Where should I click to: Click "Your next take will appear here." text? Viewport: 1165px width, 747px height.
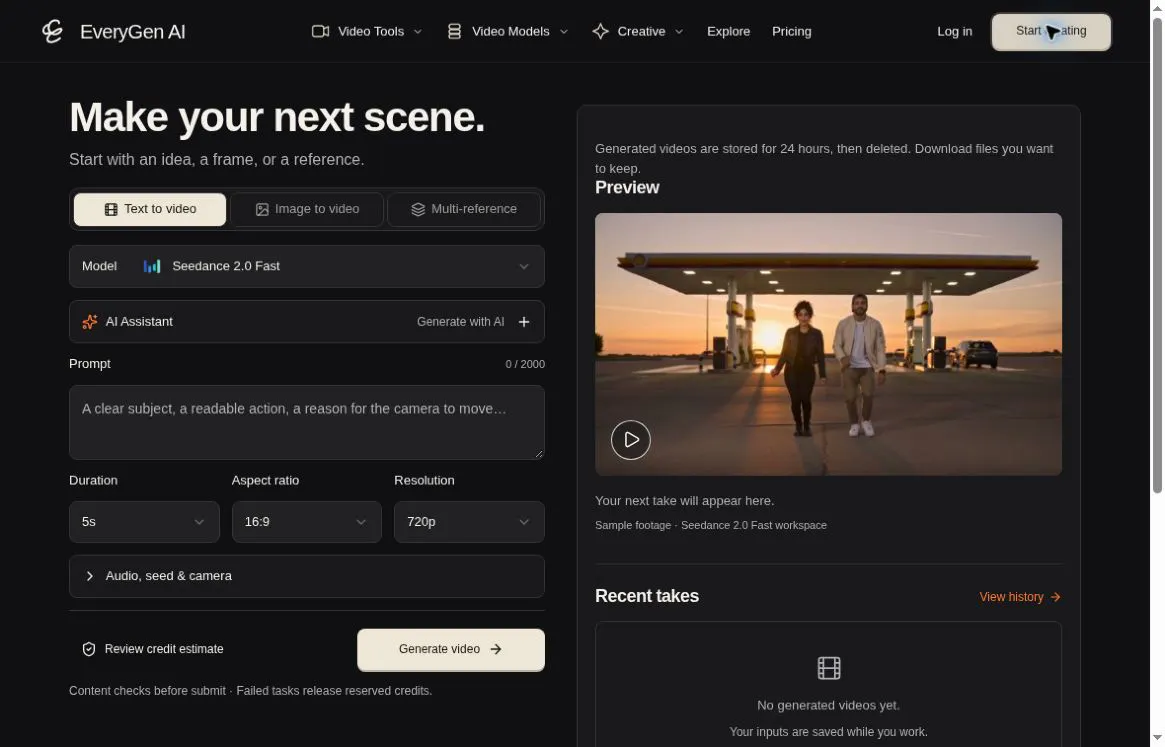click(684, 501)
